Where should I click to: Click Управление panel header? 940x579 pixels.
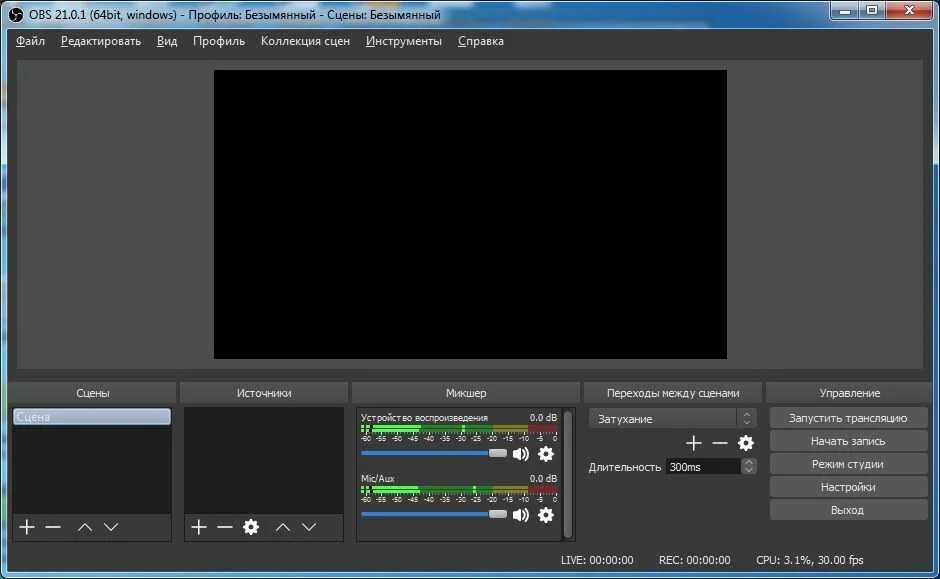click(849, 393)
